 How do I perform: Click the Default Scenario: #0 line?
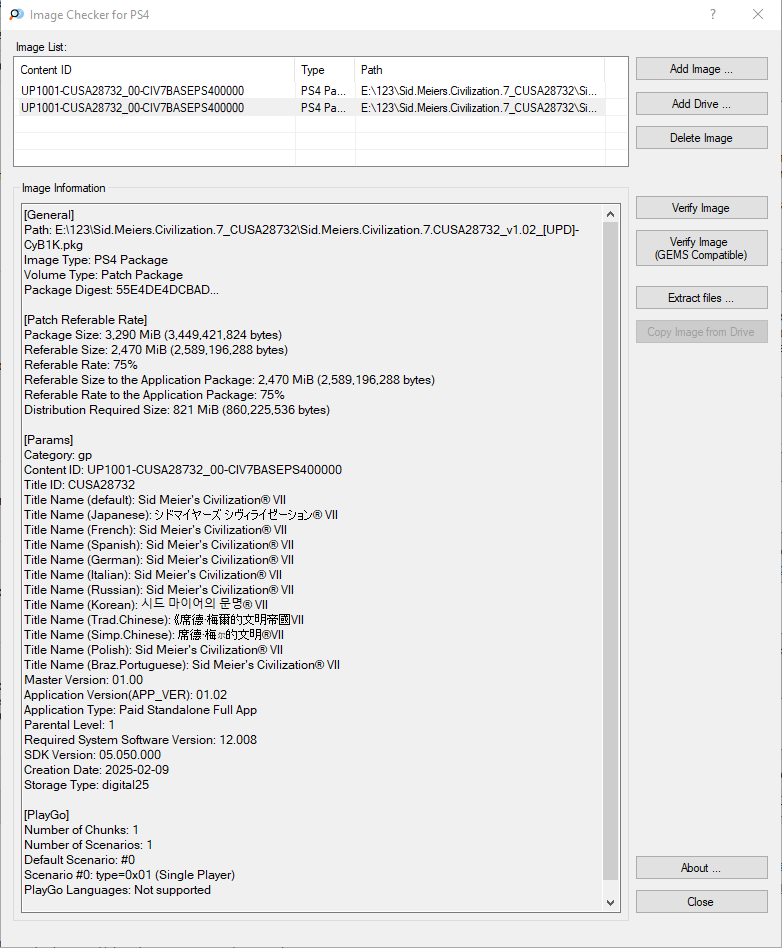80,860
